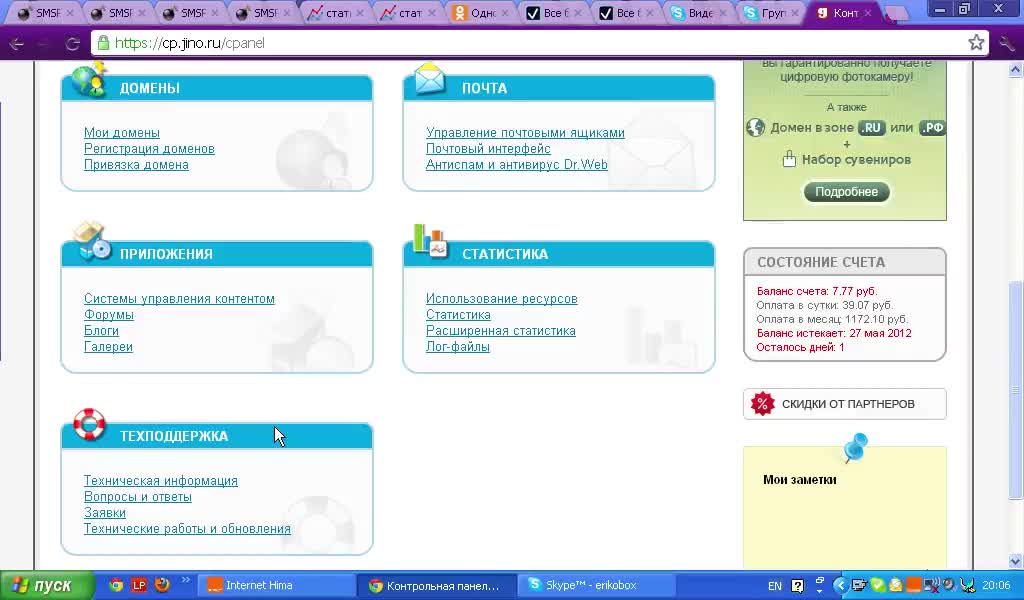Click the address bar URL field
Screen dimensions: 1024x600
500,43
